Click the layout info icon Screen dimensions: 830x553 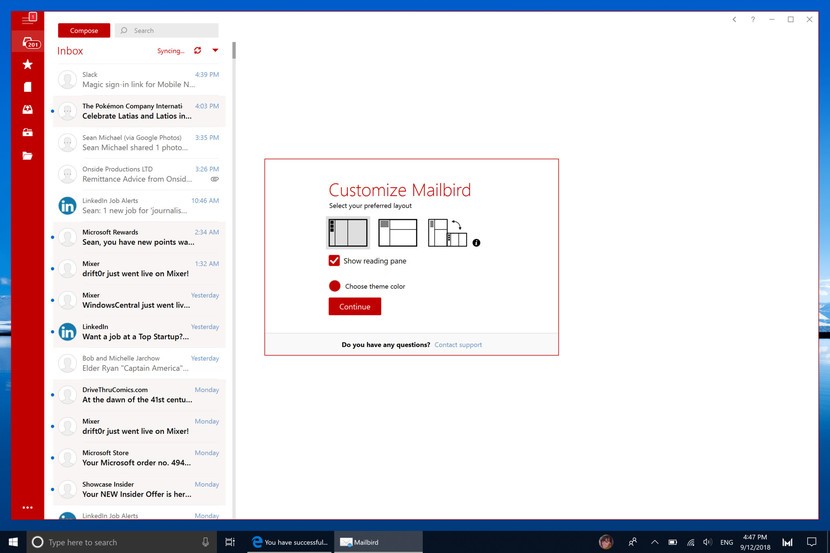pyautogui.click(x=476, y=242)
